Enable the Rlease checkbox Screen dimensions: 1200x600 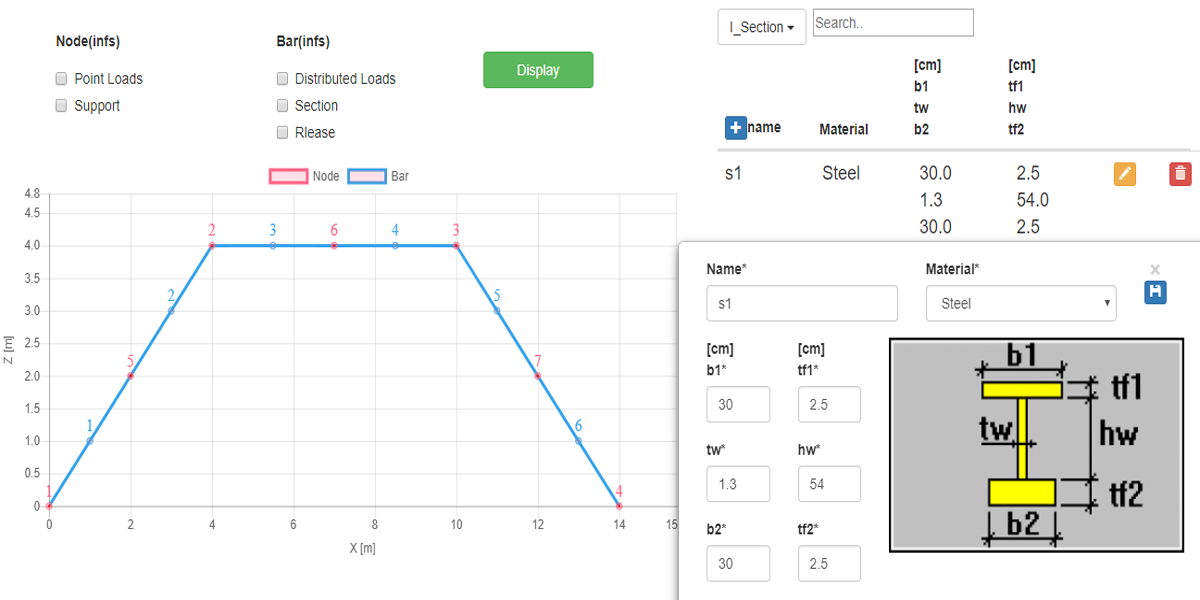coord(283,132)
